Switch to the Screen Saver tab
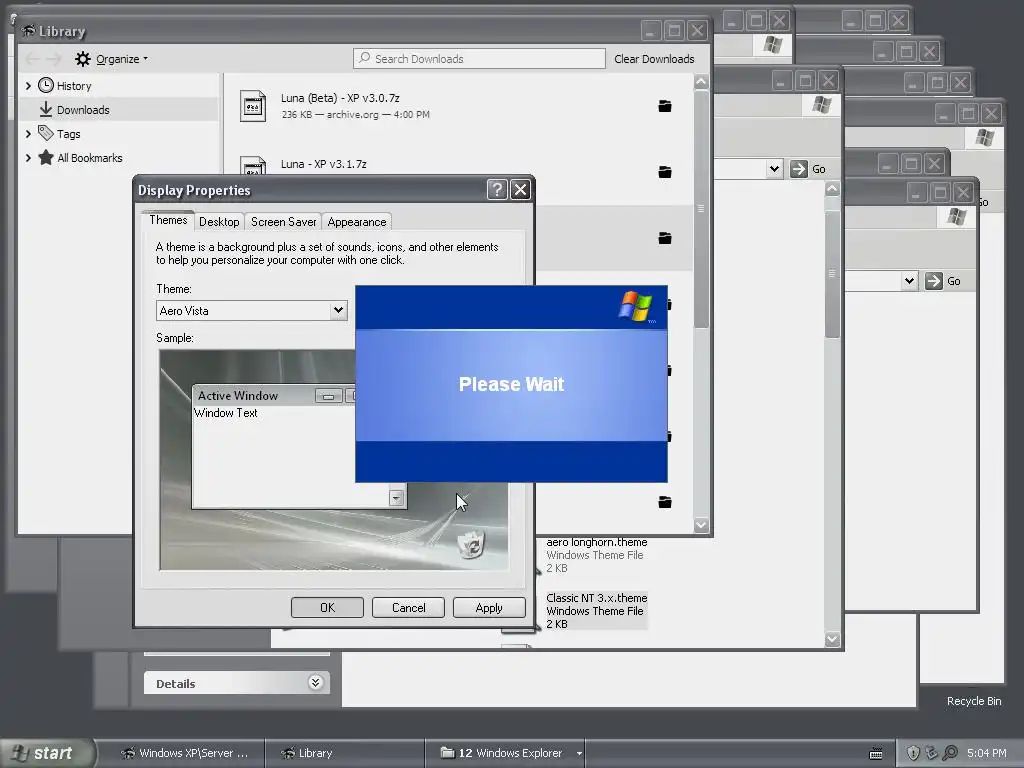Viewport: 1024px width, 768px height. click(283, 221)
